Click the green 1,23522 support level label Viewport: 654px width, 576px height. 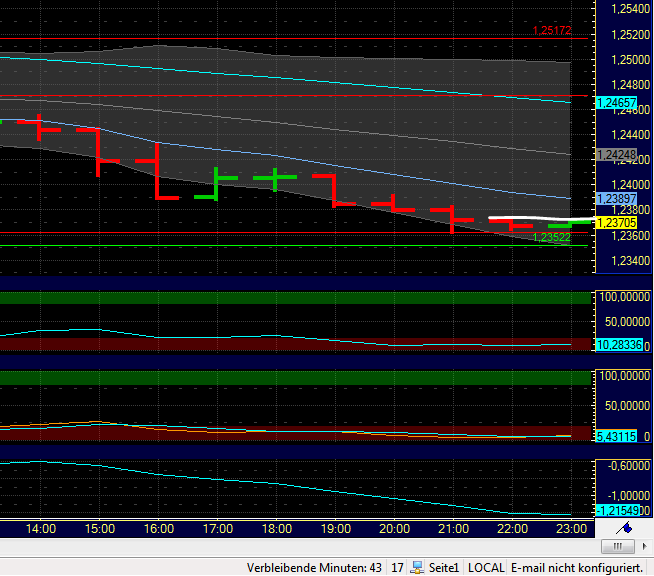[551, 238]
